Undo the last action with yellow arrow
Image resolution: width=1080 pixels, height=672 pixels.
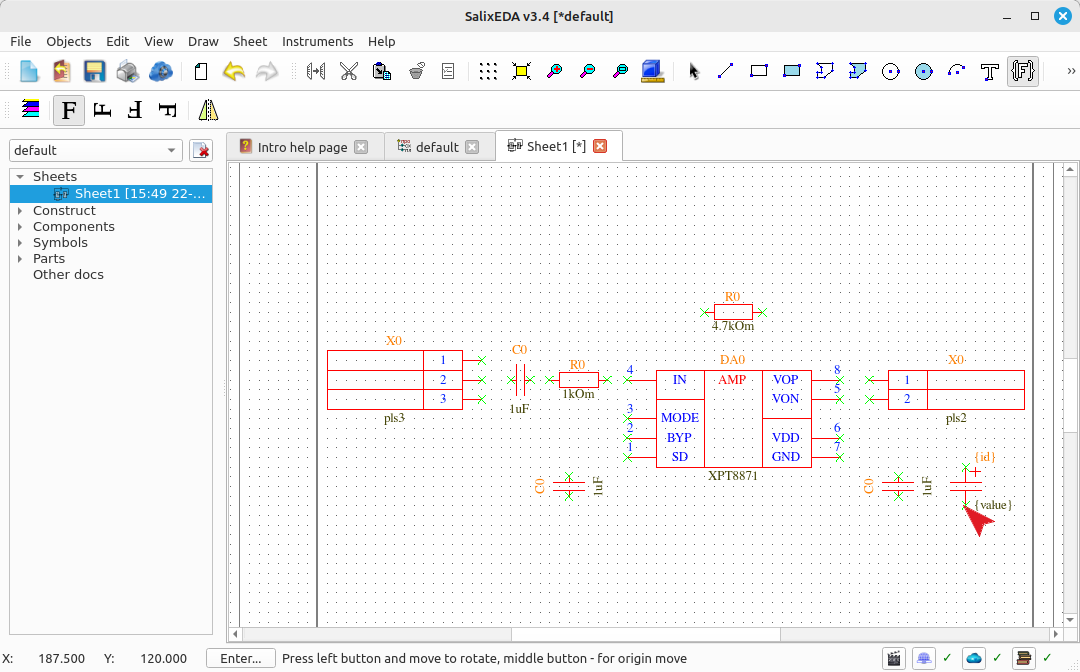click(x=234, y=71)
